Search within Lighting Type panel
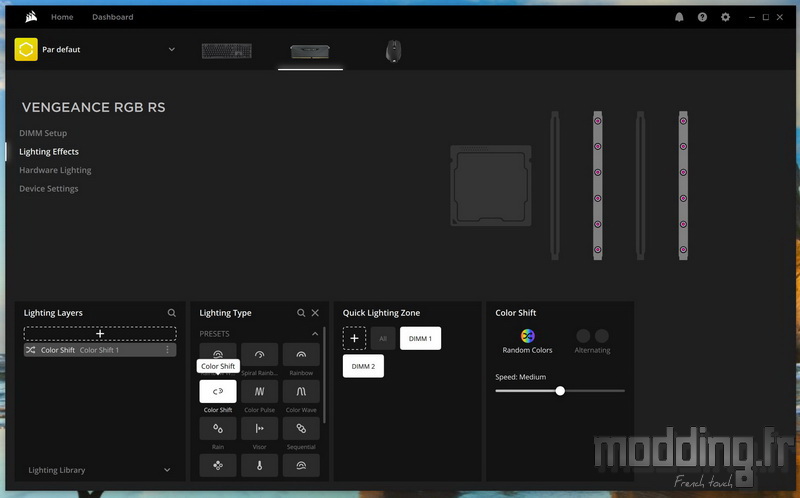800x498 pixels. (x=301, y=313)
